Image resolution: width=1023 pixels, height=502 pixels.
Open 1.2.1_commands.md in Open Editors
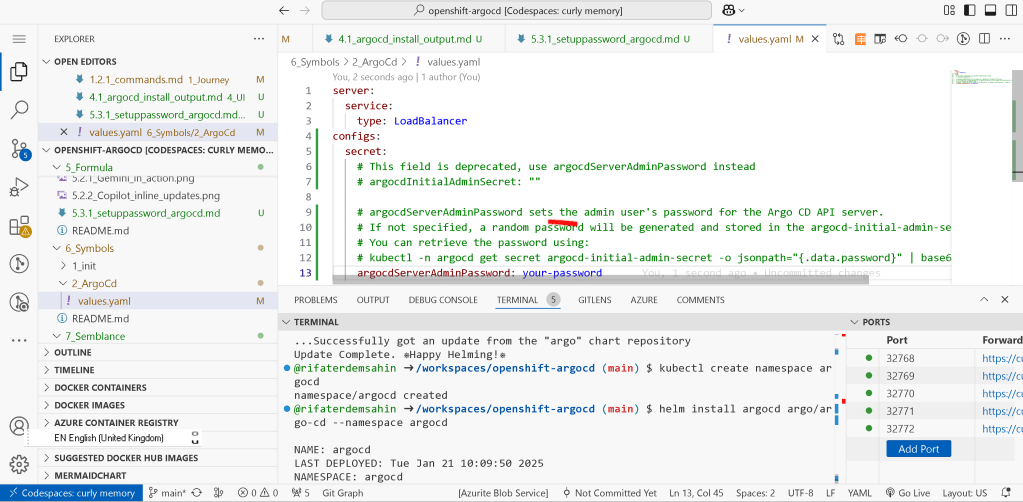[159, 80]
